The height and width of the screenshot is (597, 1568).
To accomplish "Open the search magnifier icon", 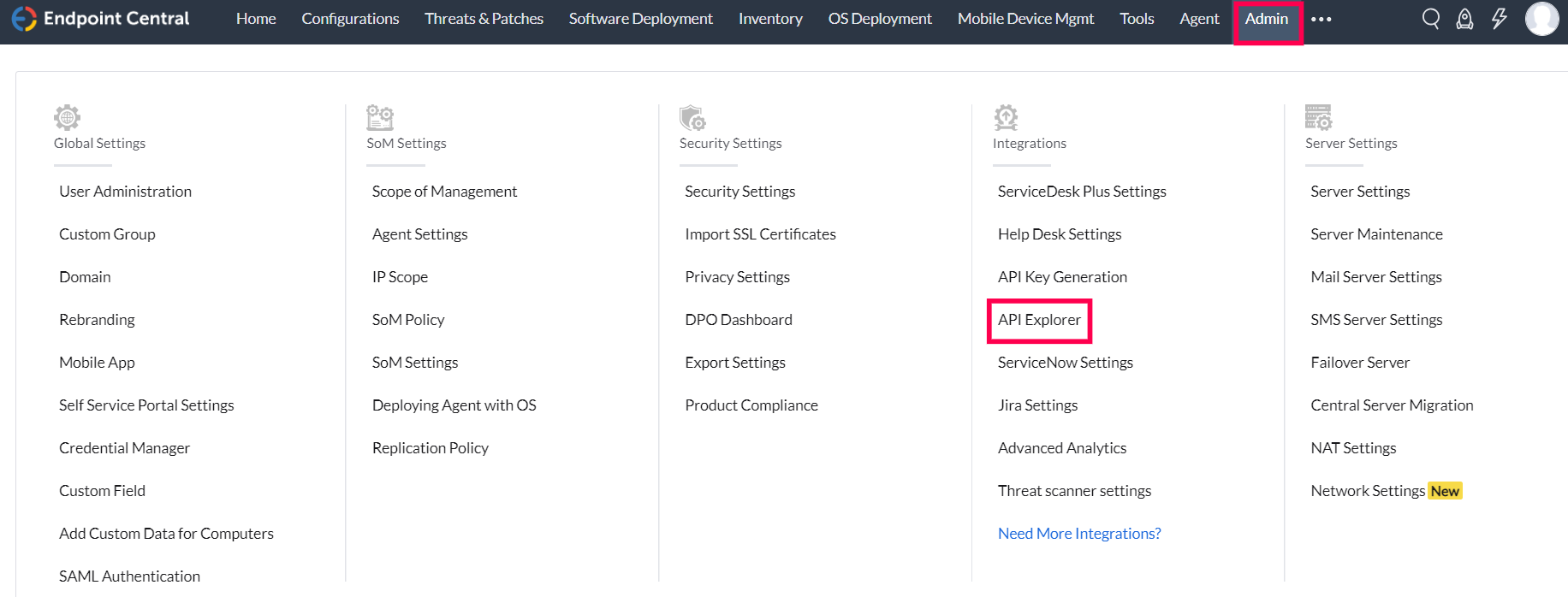I will point(1430,19).
